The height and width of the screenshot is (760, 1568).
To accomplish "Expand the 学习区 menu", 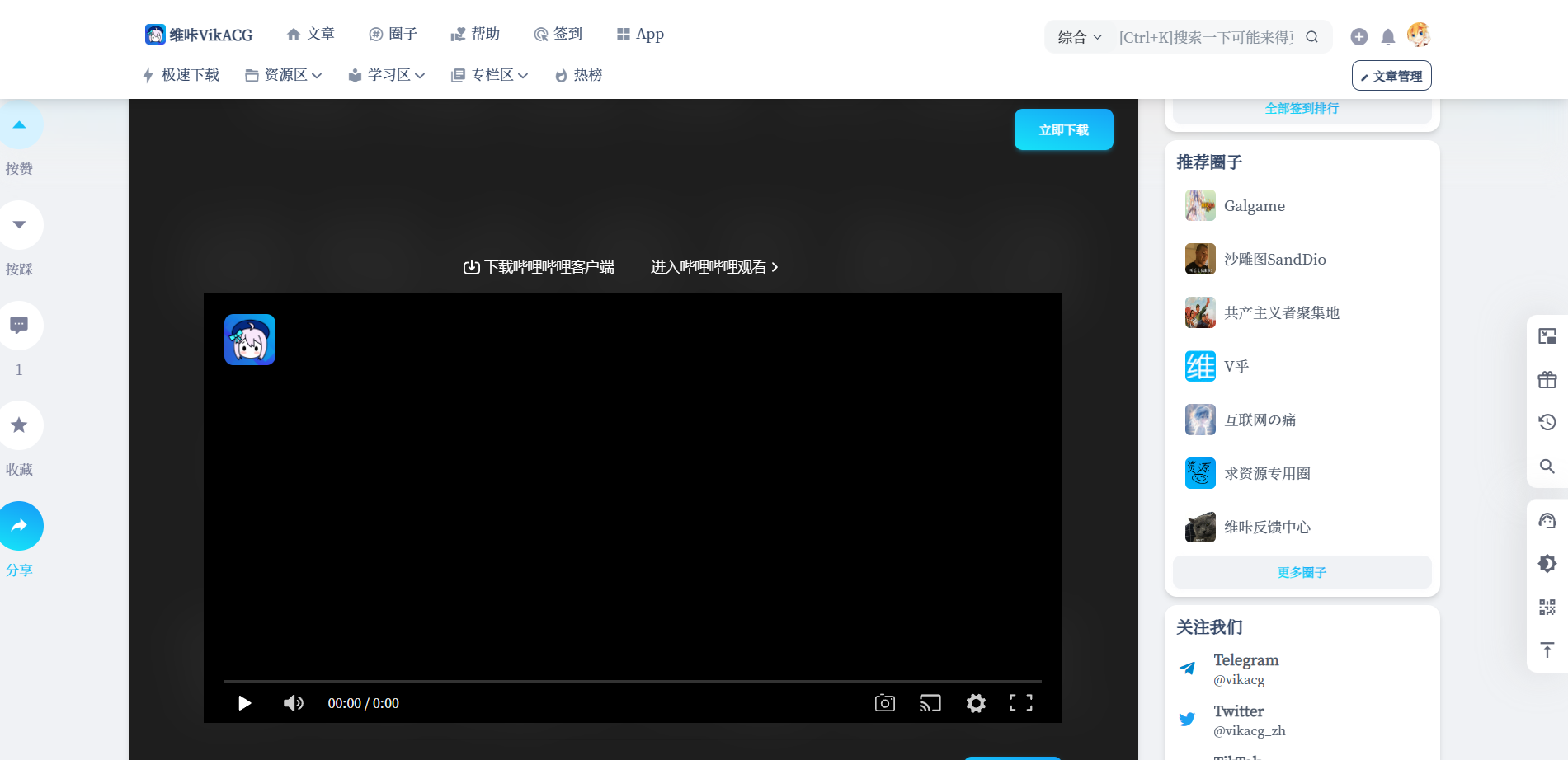I will tap(387, 75).
